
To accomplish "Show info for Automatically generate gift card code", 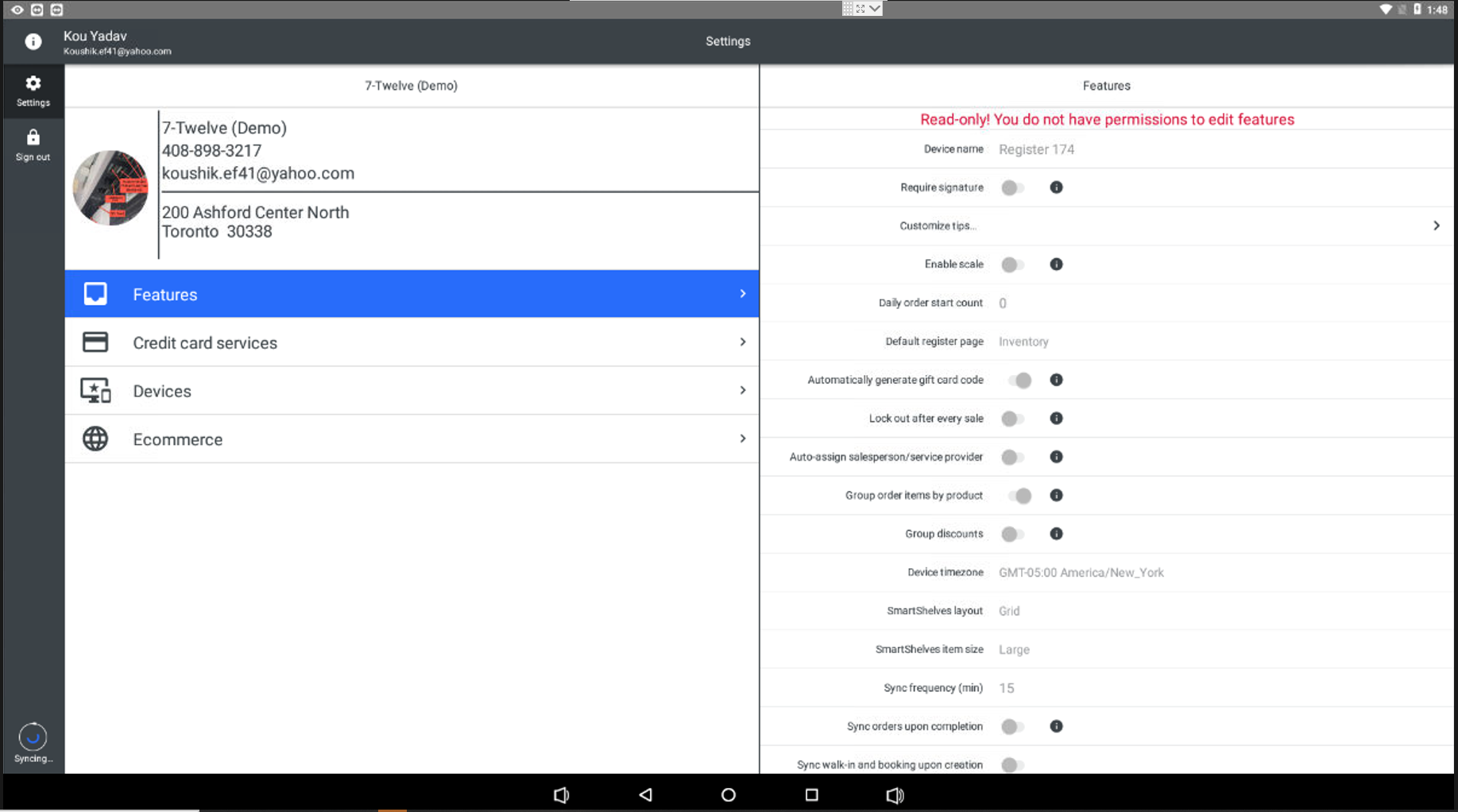I will [1056, 380].
